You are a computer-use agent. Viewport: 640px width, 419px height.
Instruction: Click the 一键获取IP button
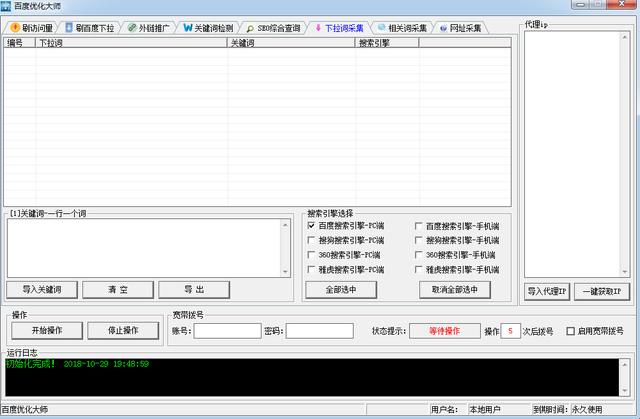click(x=602, y=291)
